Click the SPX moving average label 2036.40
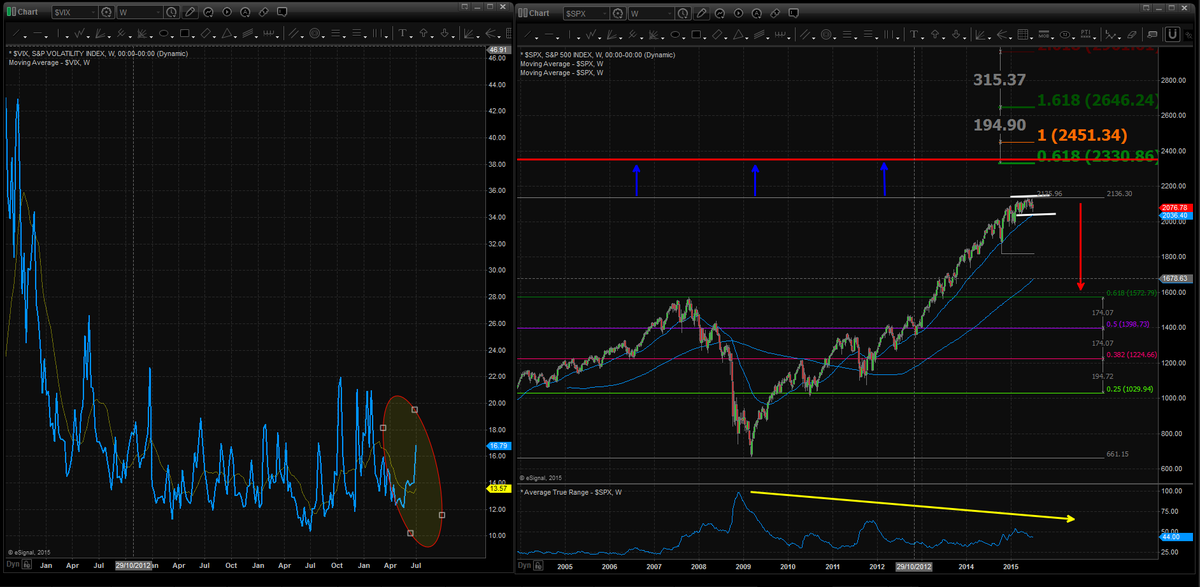The image size is (1200, 587). [1174, 216]
